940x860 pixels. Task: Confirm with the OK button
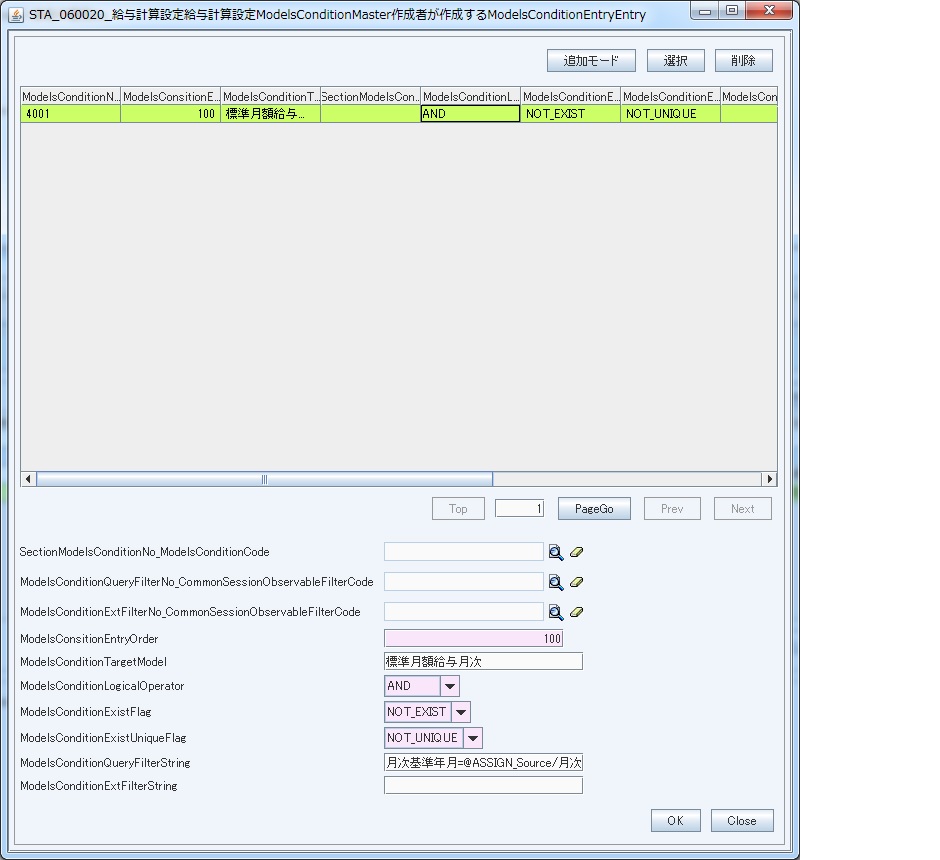(676, 820)
